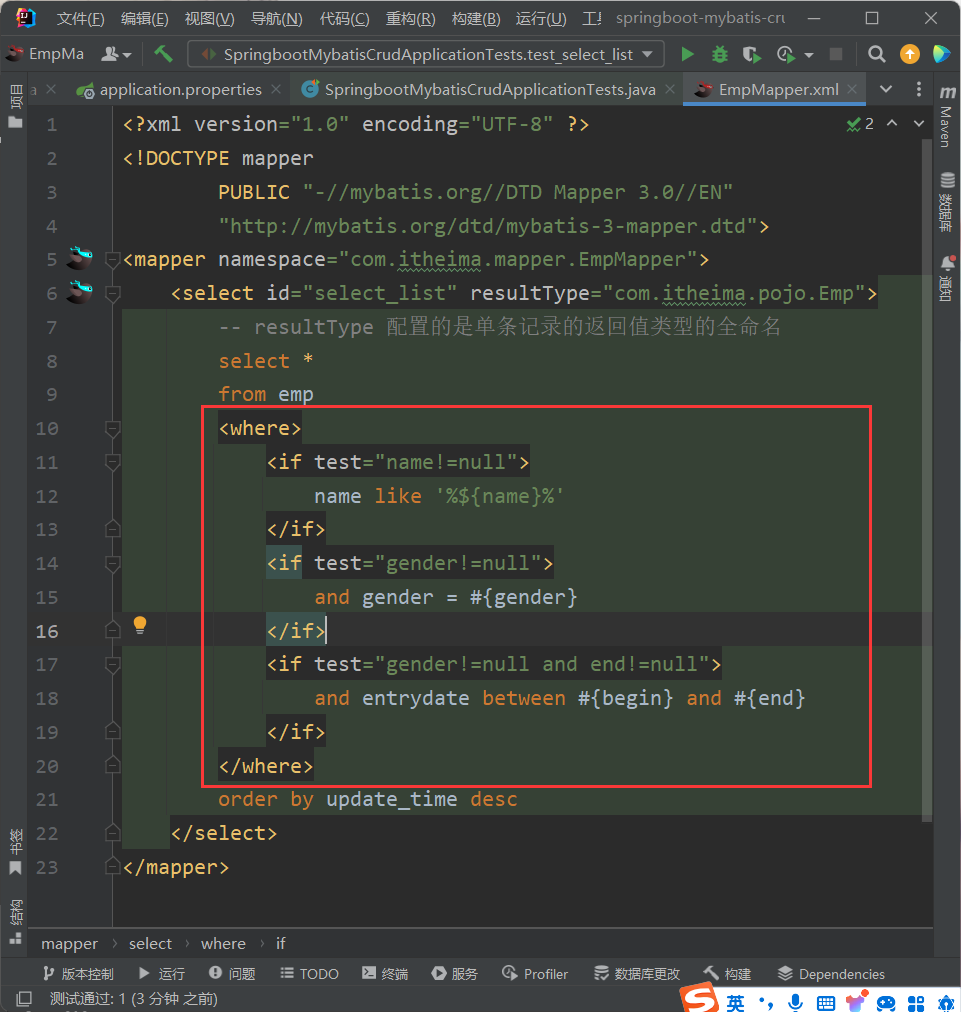Screen dimensions: 961x1012
Task: Open the user account dropdown in toolbar
Action: tap(116, 55)
